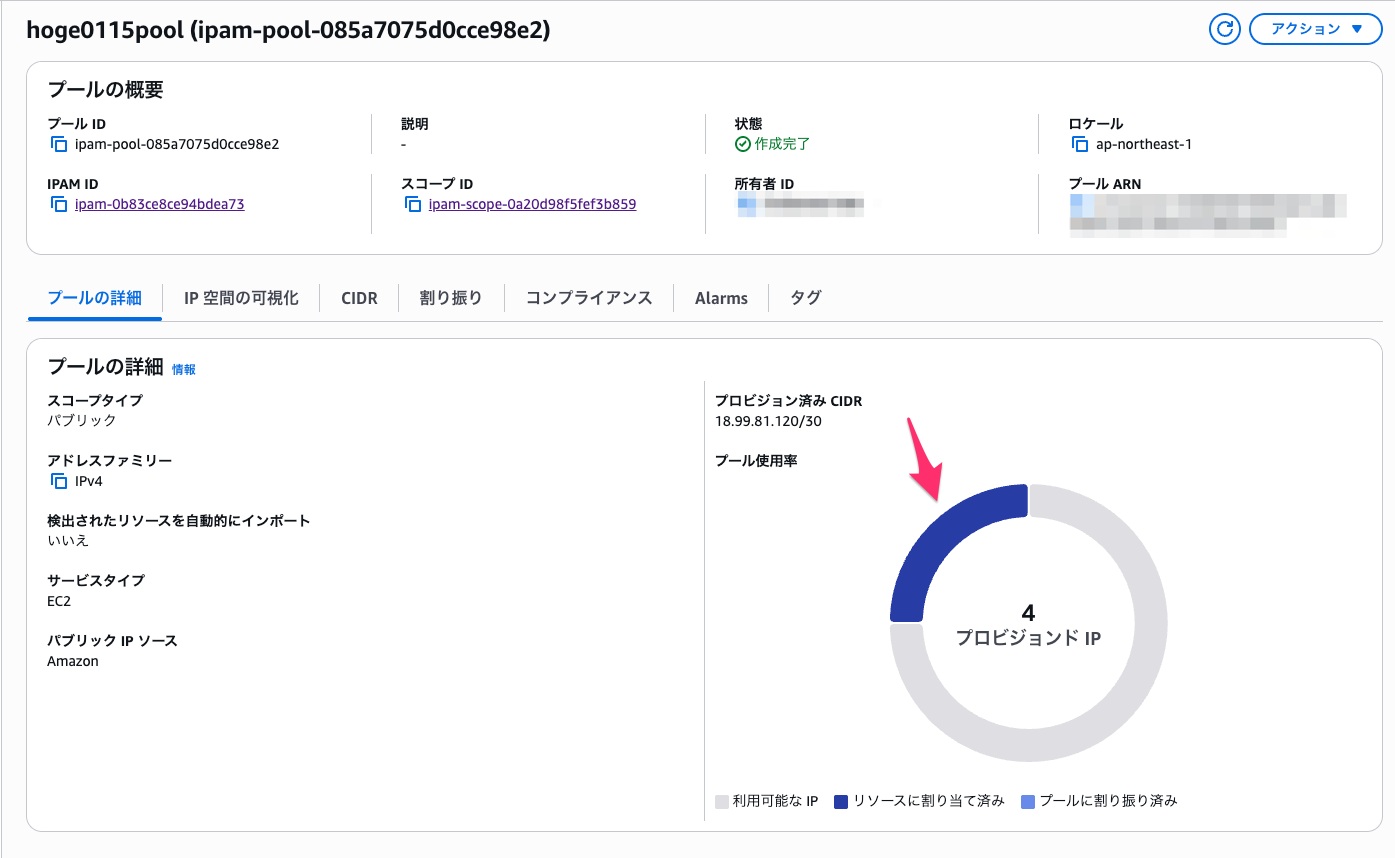Open the ipam-0b83ce8ce94bdea73 link
This screenshot has height=858, width=1395.
pyautogui.click(x=160, y=204)
